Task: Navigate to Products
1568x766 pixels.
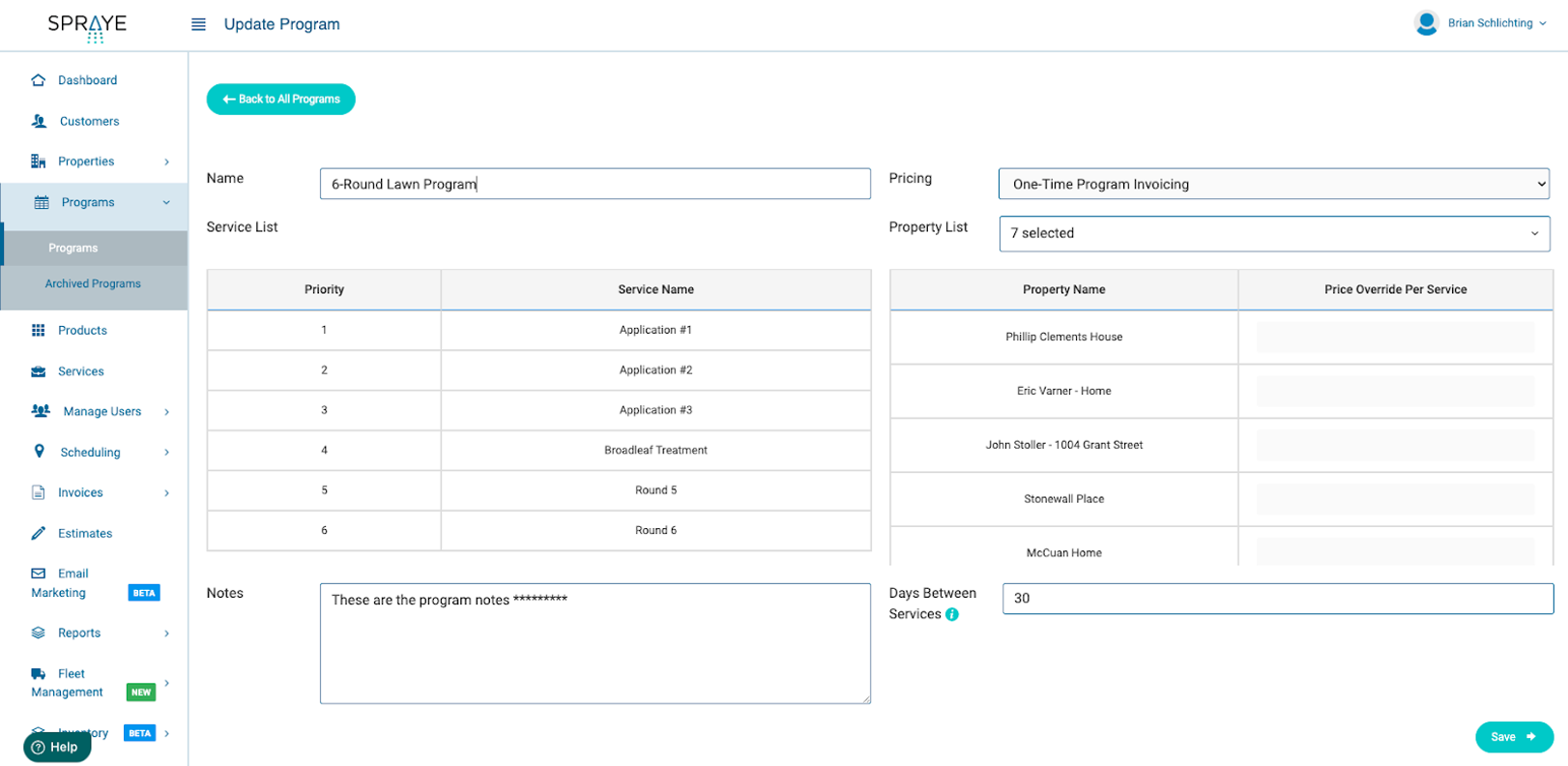Action: coord(82,330)
